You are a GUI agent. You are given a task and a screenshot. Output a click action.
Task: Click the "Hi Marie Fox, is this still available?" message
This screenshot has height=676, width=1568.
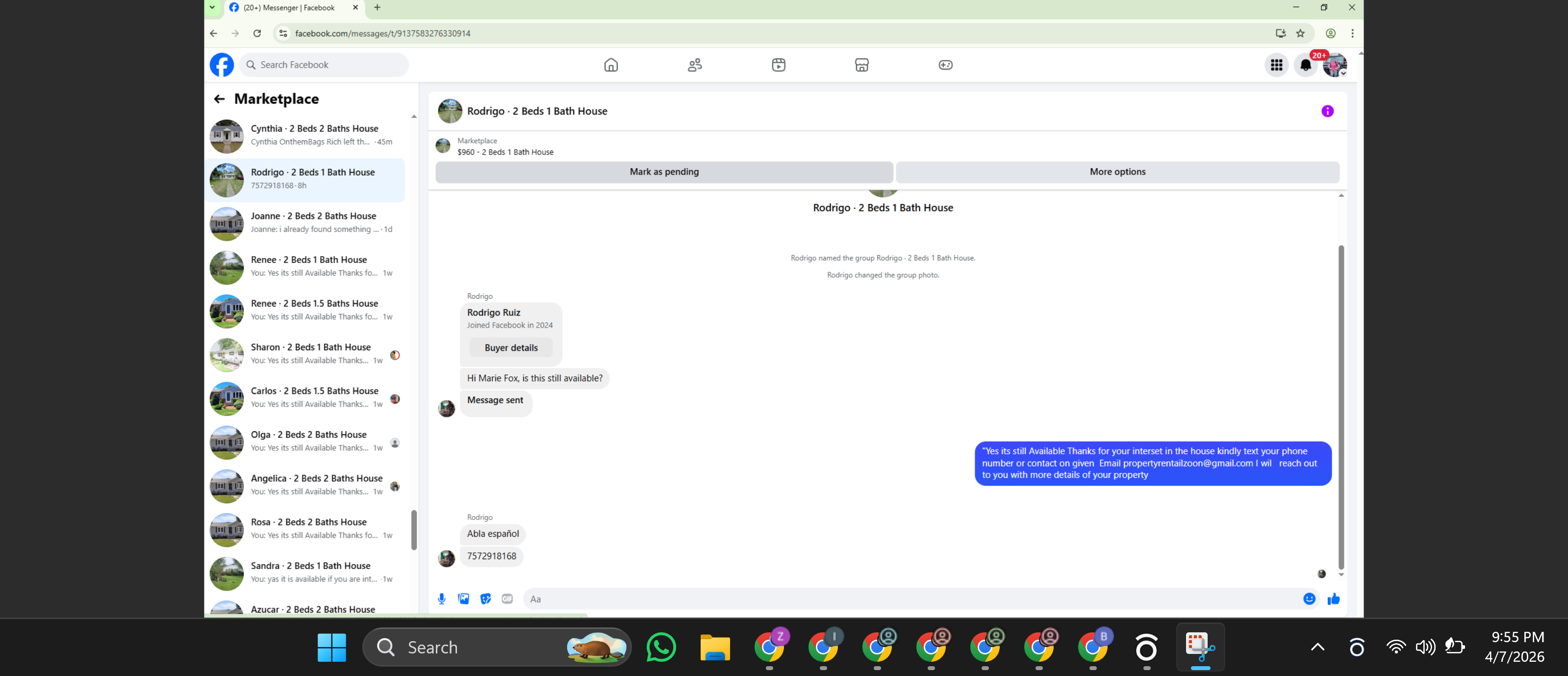point(534,378)
